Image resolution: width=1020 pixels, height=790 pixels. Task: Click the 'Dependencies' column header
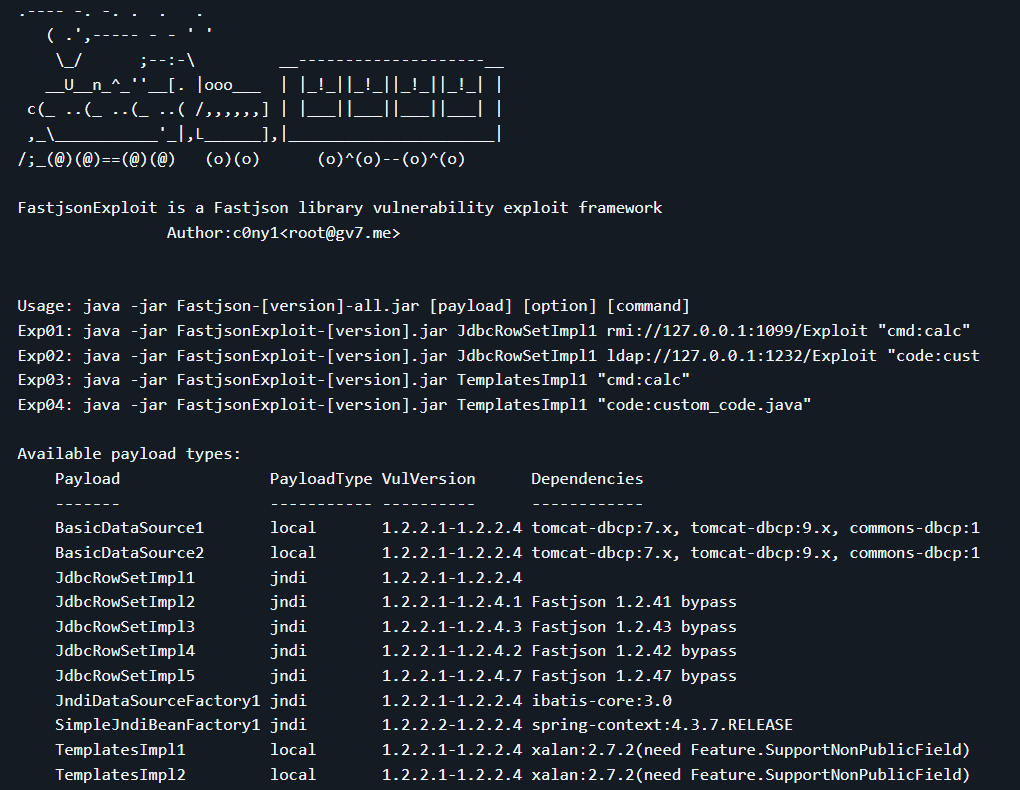point(587,478)
